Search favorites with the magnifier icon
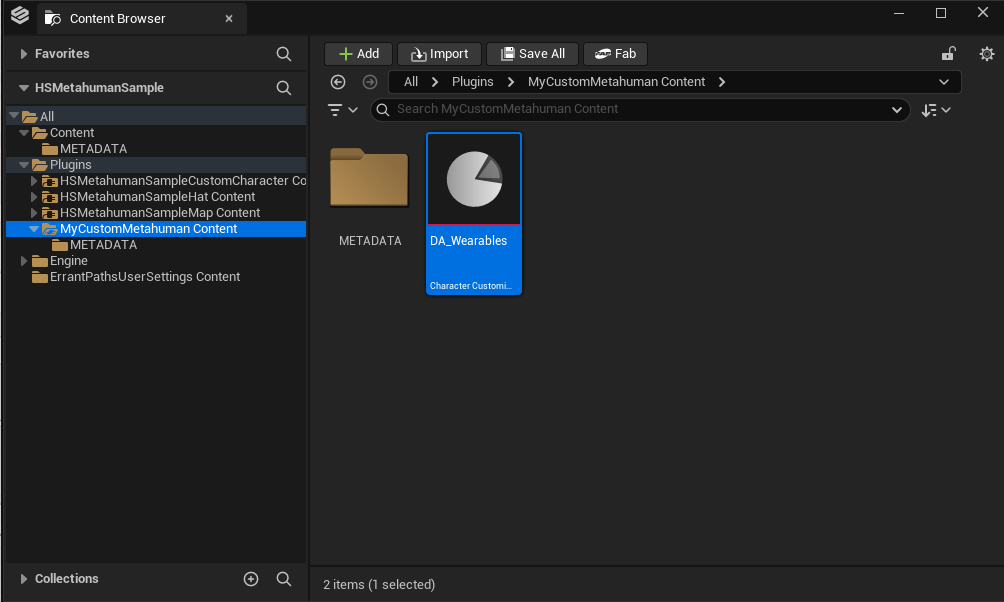 click(x=284, y=54)
